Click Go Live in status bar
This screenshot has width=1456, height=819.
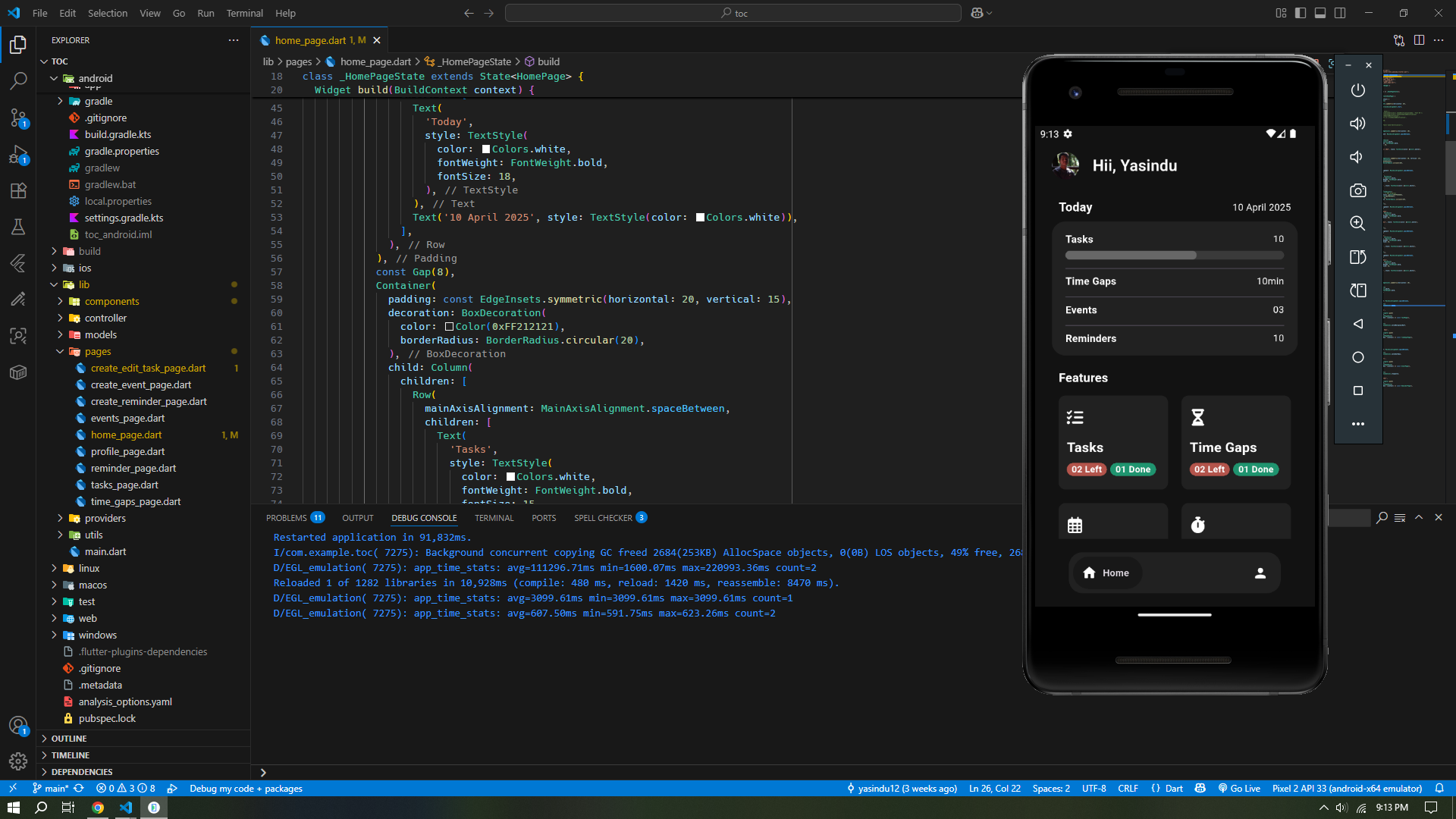[x=1239, y=789]
